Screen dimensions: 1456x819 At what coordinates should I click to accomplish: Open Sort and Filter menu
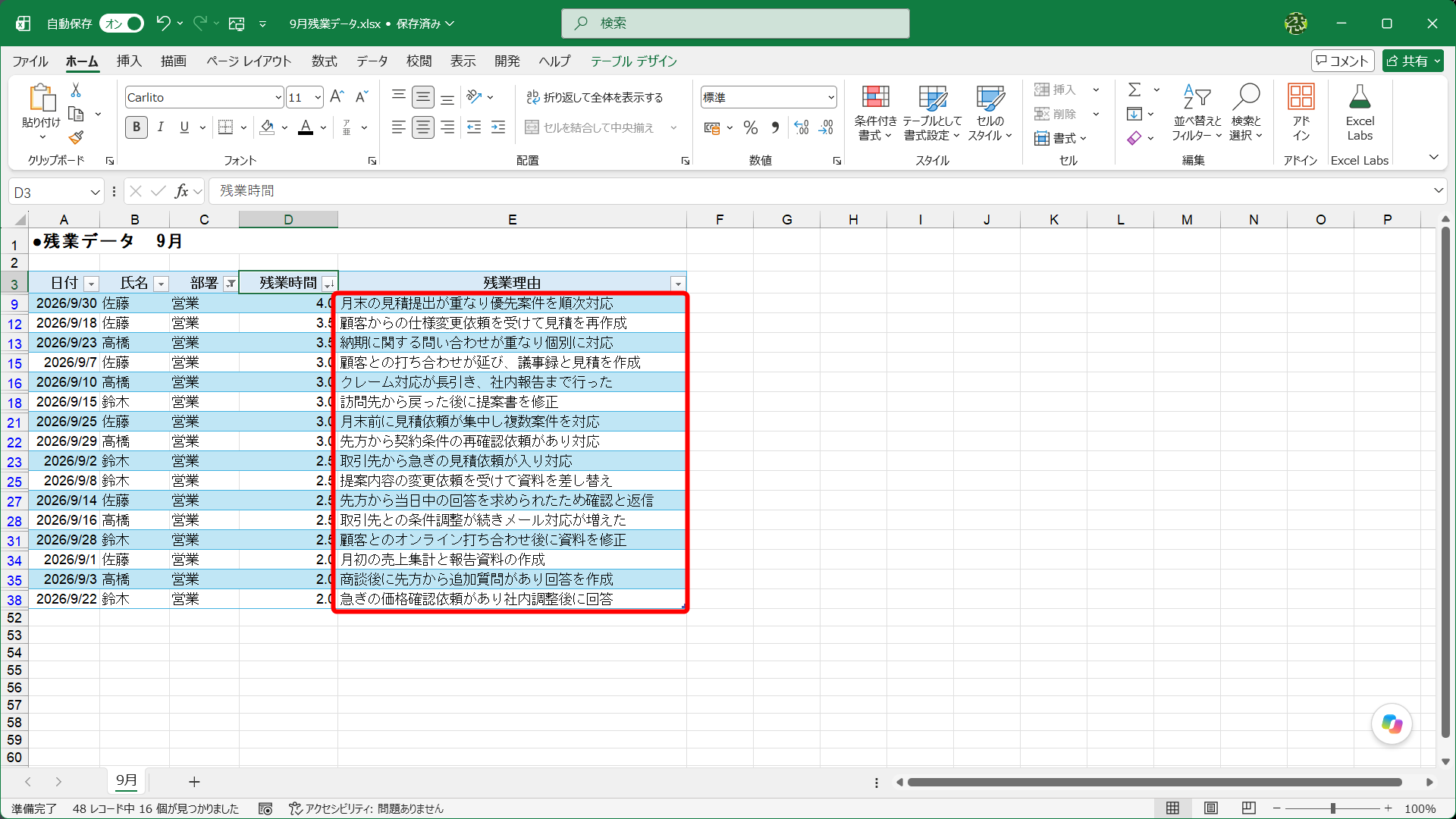coord(1197,113)
